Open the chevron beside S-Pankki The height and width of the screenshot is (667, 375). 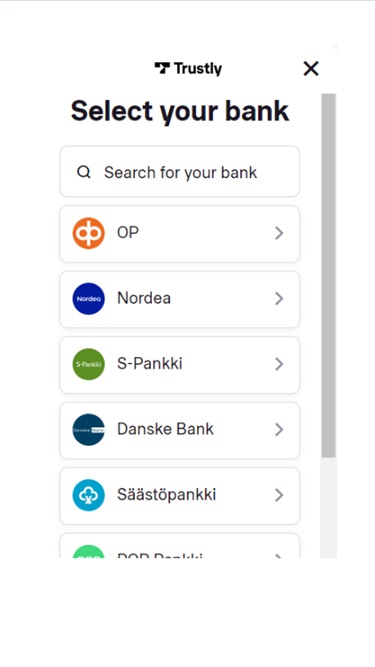[279, 364]
